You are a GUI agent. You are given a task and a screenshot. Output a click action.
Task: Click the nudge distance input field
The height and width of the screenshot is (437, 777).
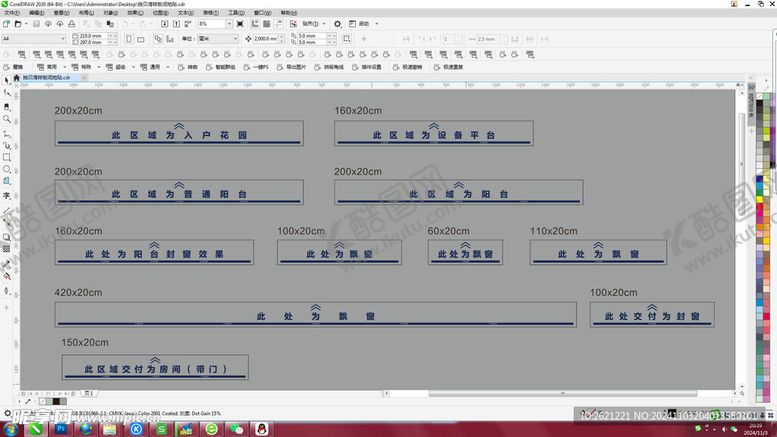(267, 39)
